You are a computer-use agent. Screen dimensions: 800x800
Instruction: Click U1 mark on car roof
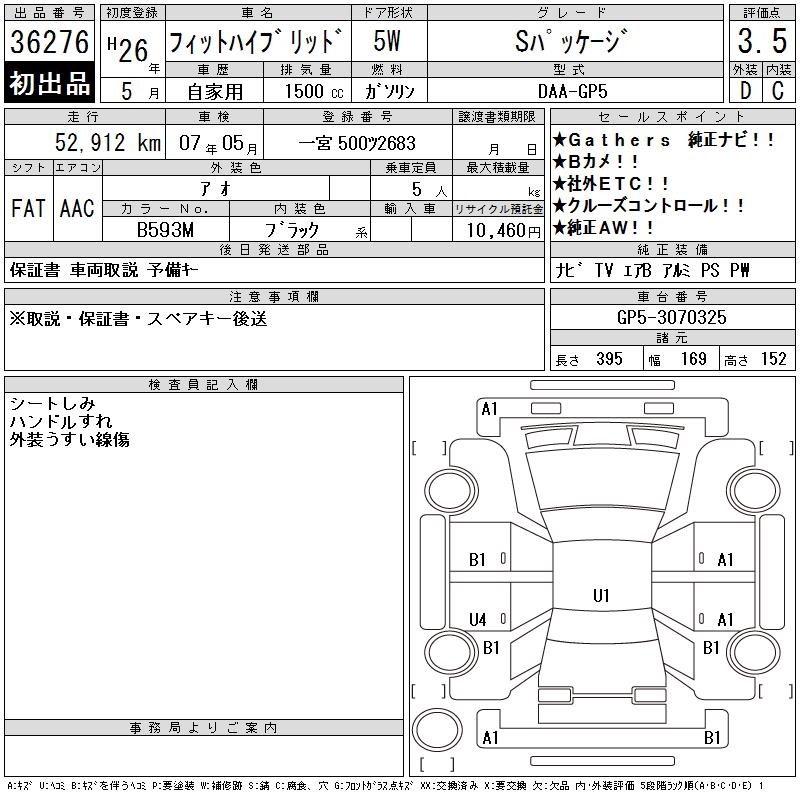pyautogui.click(x=601, y=595)
